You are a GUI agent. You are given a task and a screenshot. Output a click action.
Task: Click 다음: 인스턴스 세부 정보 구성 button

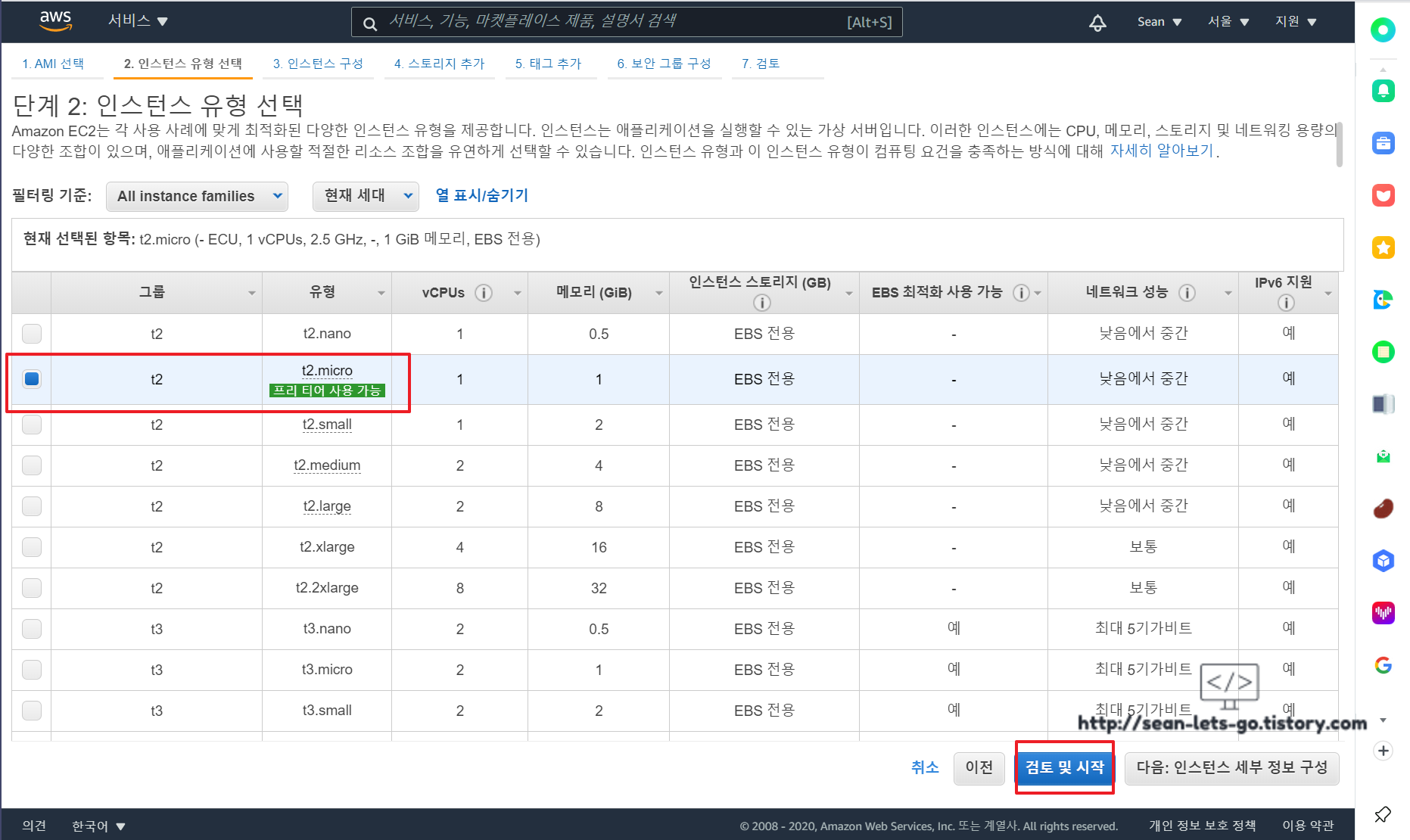1231,768
